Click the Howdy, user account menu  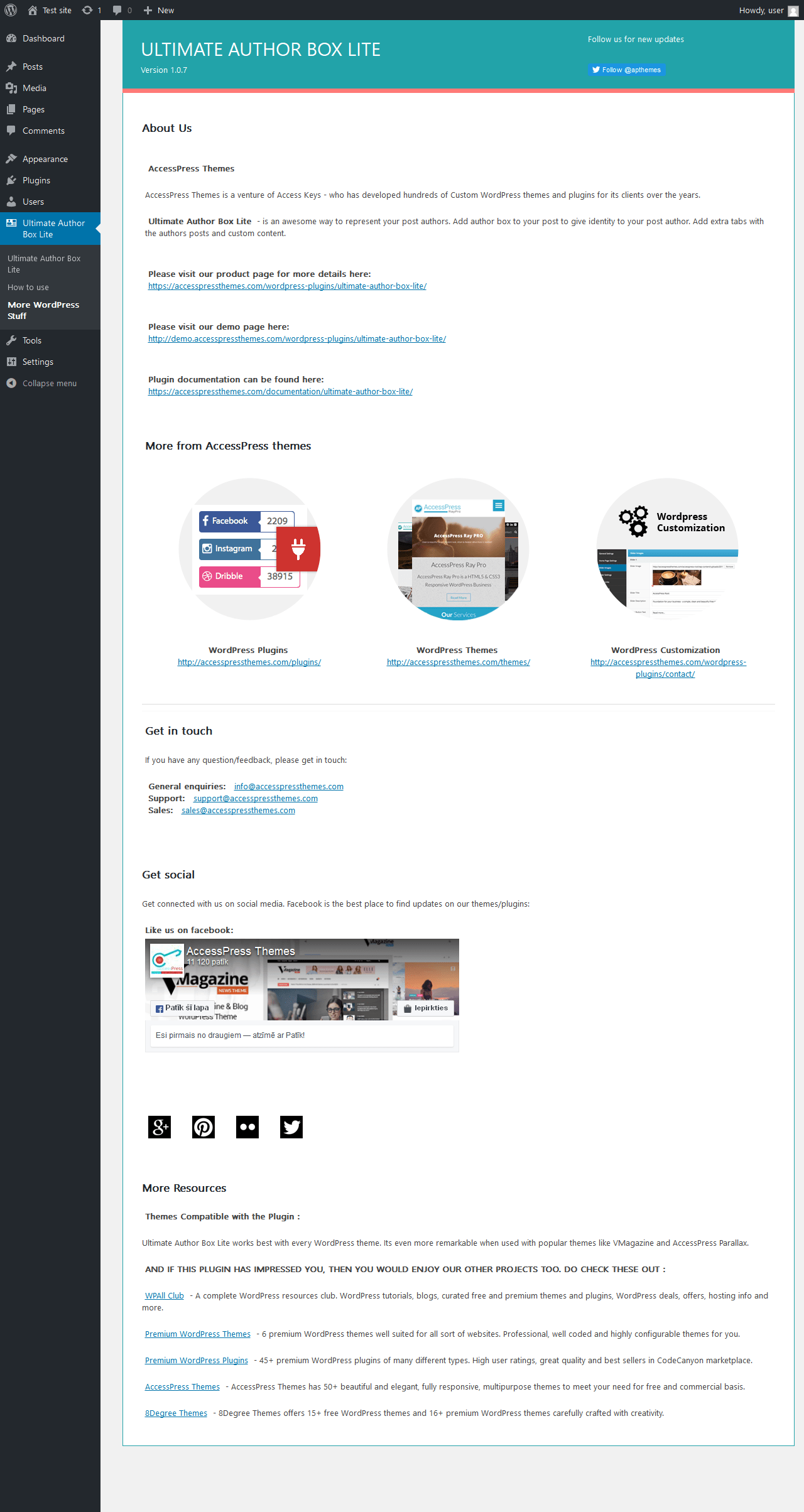click(x=768, y=11)
